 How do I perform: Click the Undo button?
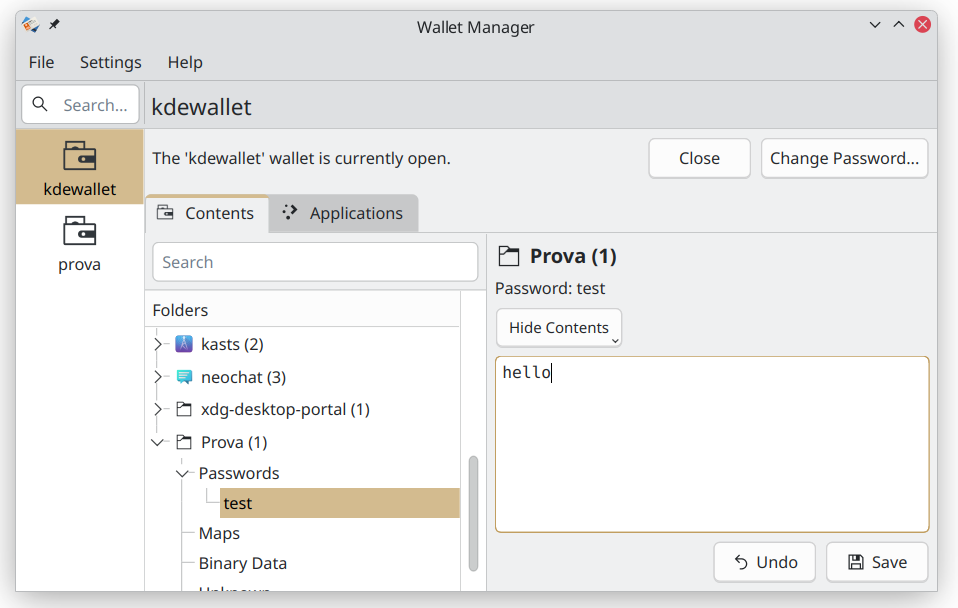coord(764,562)
